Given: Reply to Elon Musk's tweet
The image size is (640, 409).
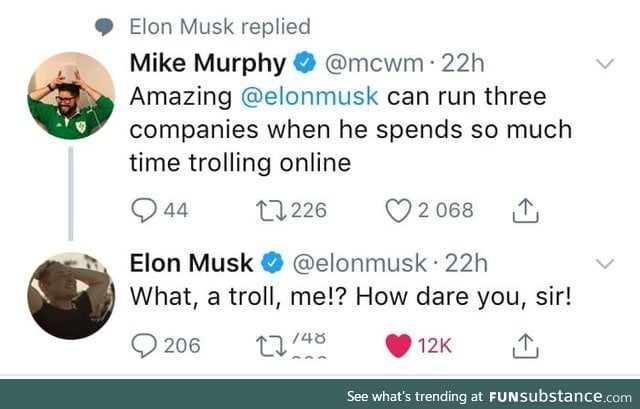Looking at the screenshot, I should (146, 345).
